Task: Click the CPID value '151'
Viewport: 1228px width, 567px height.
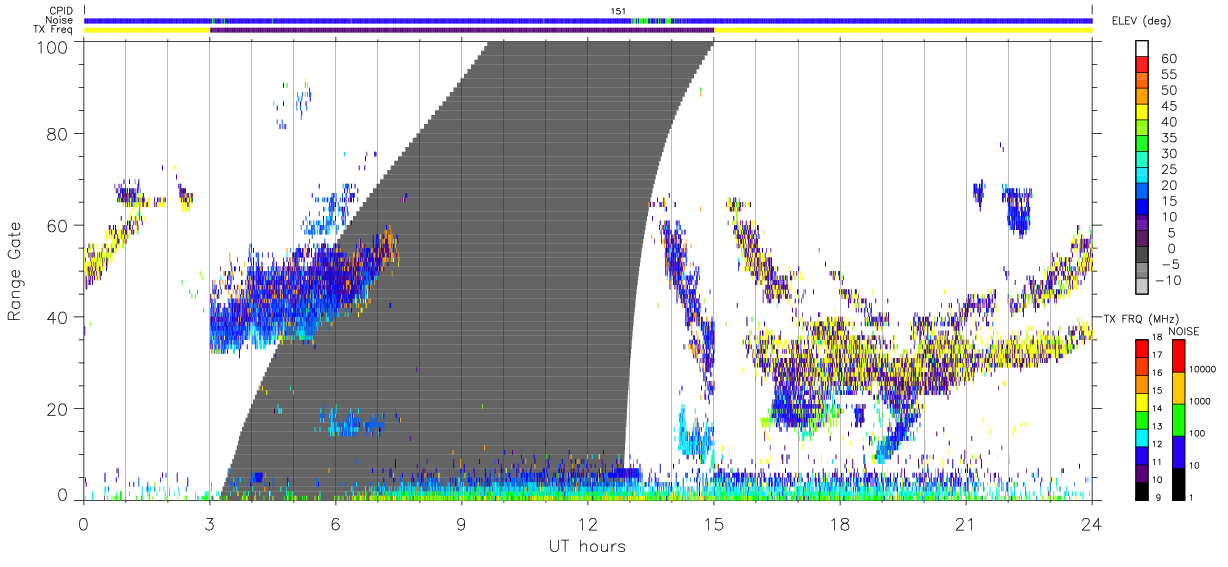Action: click(x=618, y=11)
